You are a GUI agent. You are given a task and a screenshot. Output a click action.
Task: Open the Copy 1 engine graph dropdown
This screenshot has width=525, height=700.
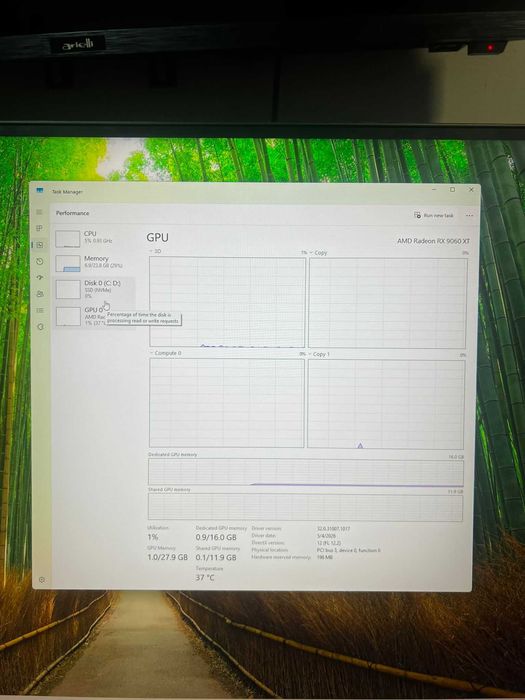pyautogui.click(x=319, y=354)
